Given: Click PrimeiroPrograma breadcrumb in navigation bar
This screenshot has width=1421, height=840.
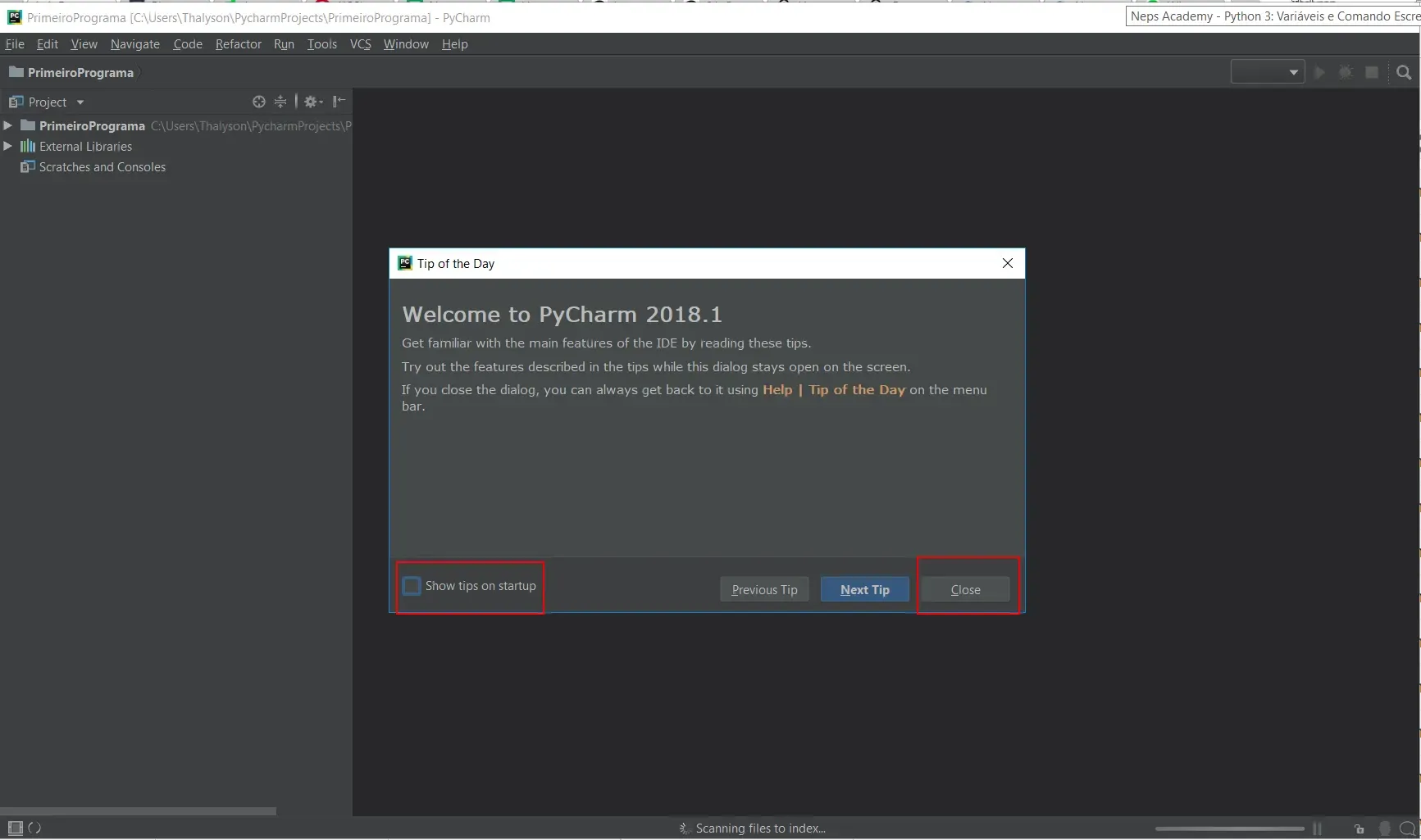Looking at the screenshot, I should [x=80, y=72].
